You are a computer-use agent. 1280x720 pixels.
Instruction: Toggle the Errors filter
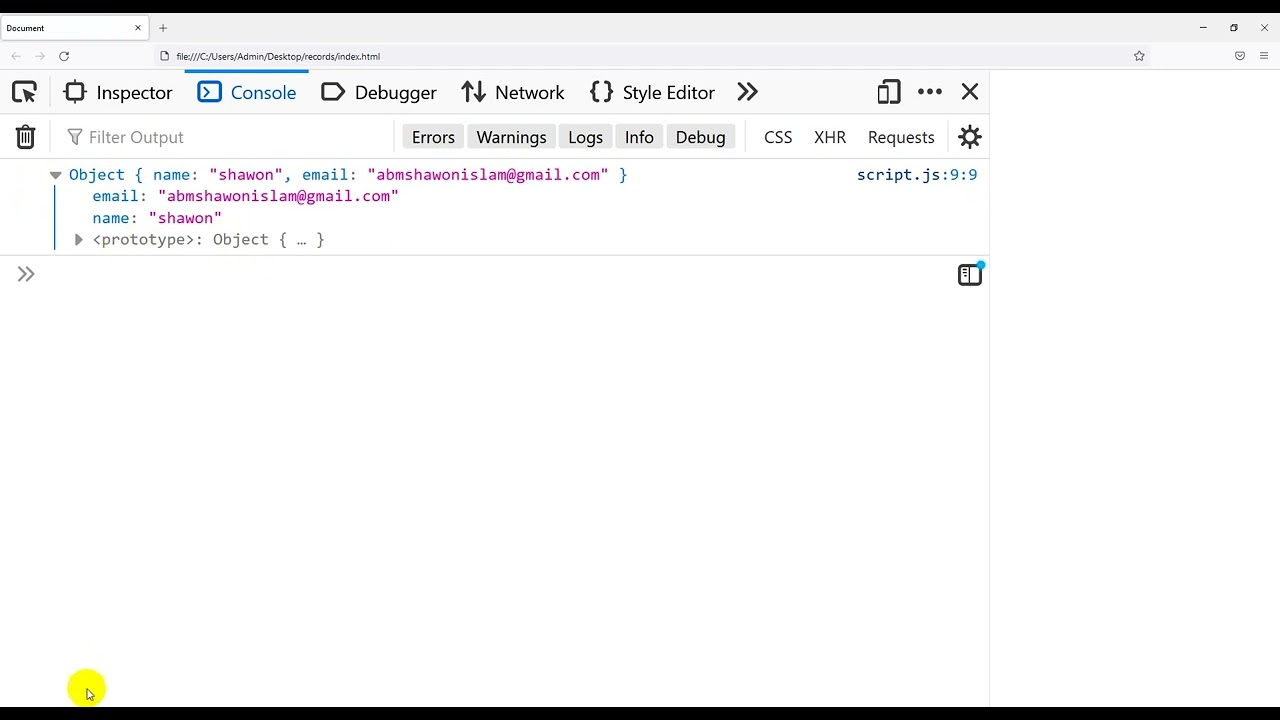[x=433, y=137]
